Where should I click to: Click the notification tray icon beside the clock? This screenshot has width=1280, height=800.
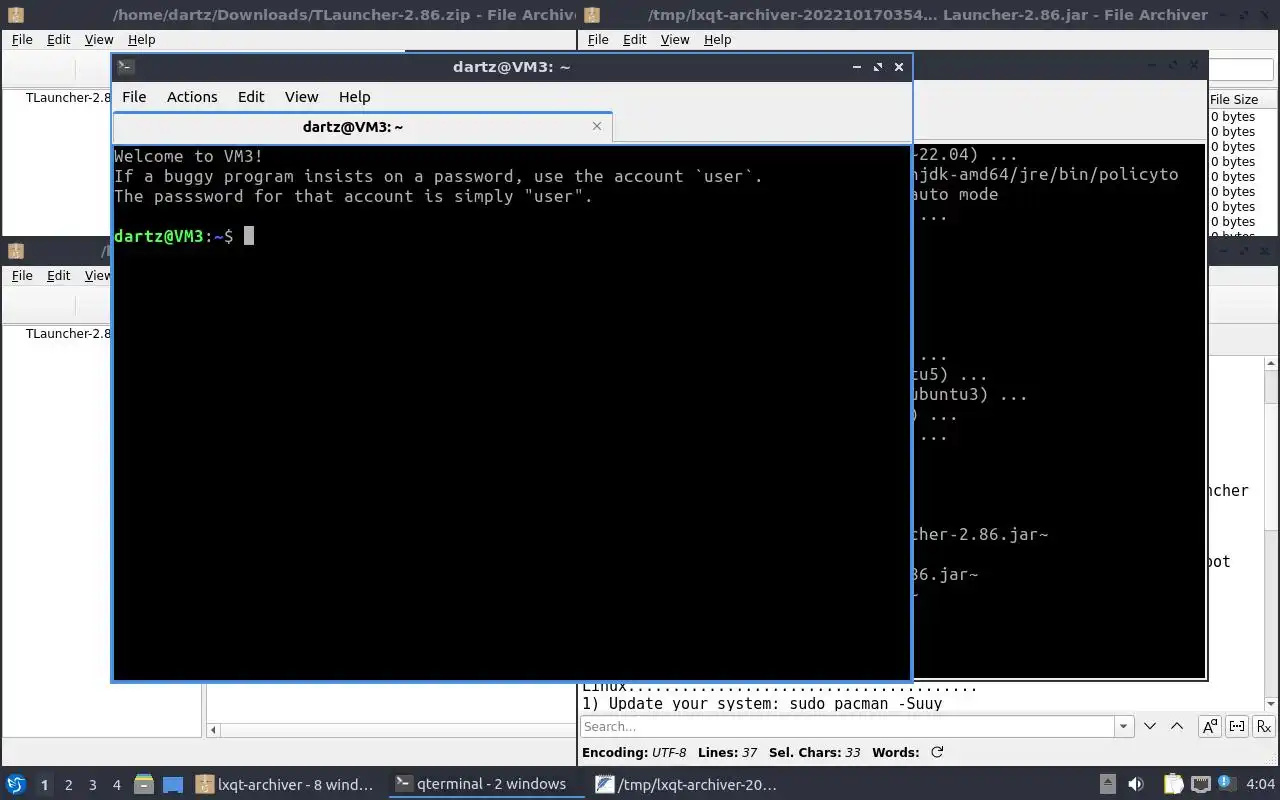coord(1228,784)
